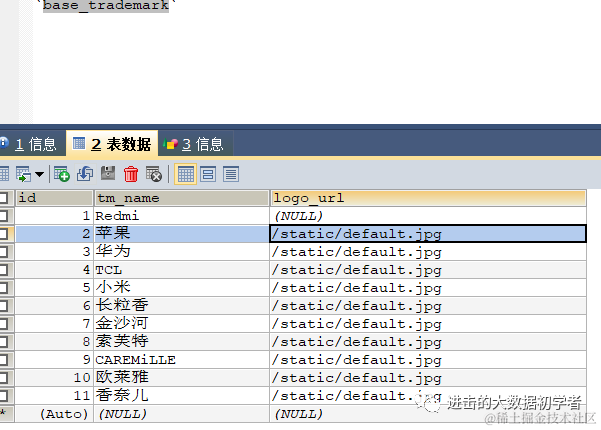The image size is (601, 430).
Task: Select the 长粒香 cell
Action: coord(182,306)
